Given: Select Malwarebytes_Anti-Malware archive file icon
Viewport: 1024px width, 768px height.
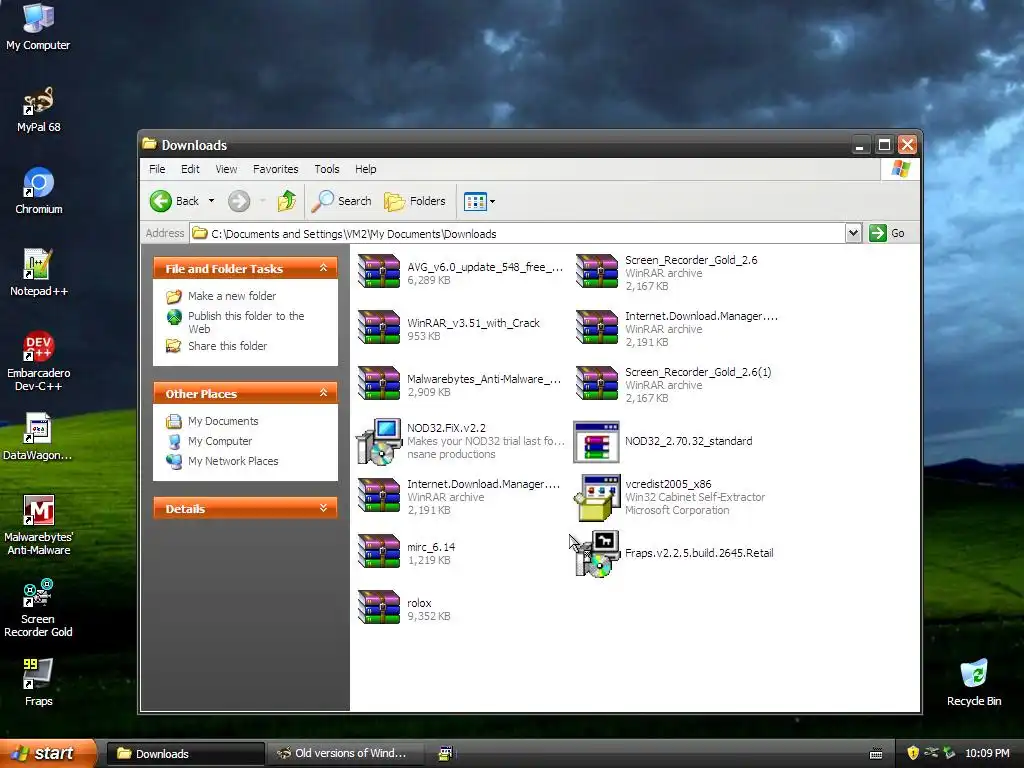Looking at the screenshot, I should pyautogui.click(x=379, y=383).
